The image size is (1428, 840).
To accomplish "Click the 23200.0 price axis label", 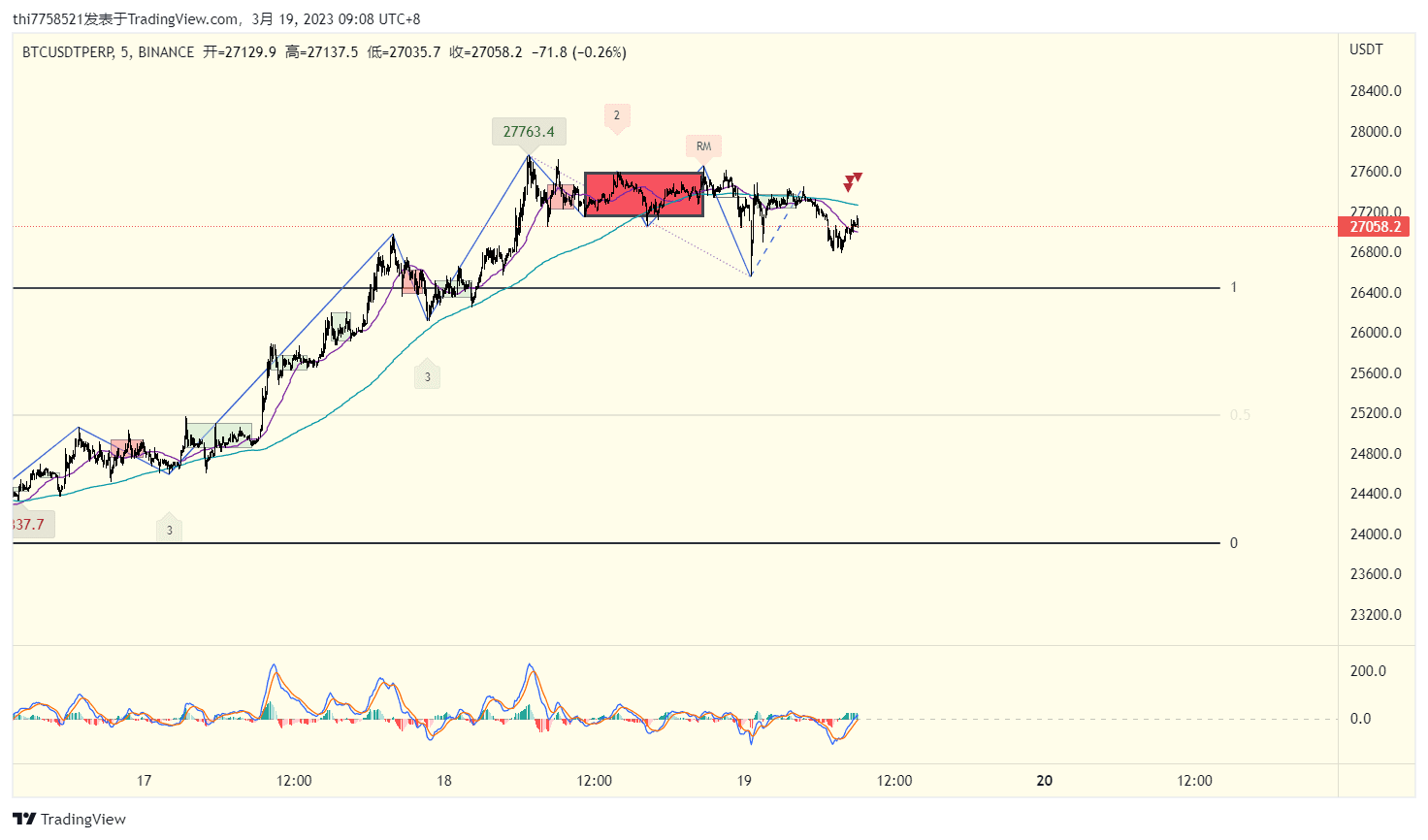I will point(1376,615).
